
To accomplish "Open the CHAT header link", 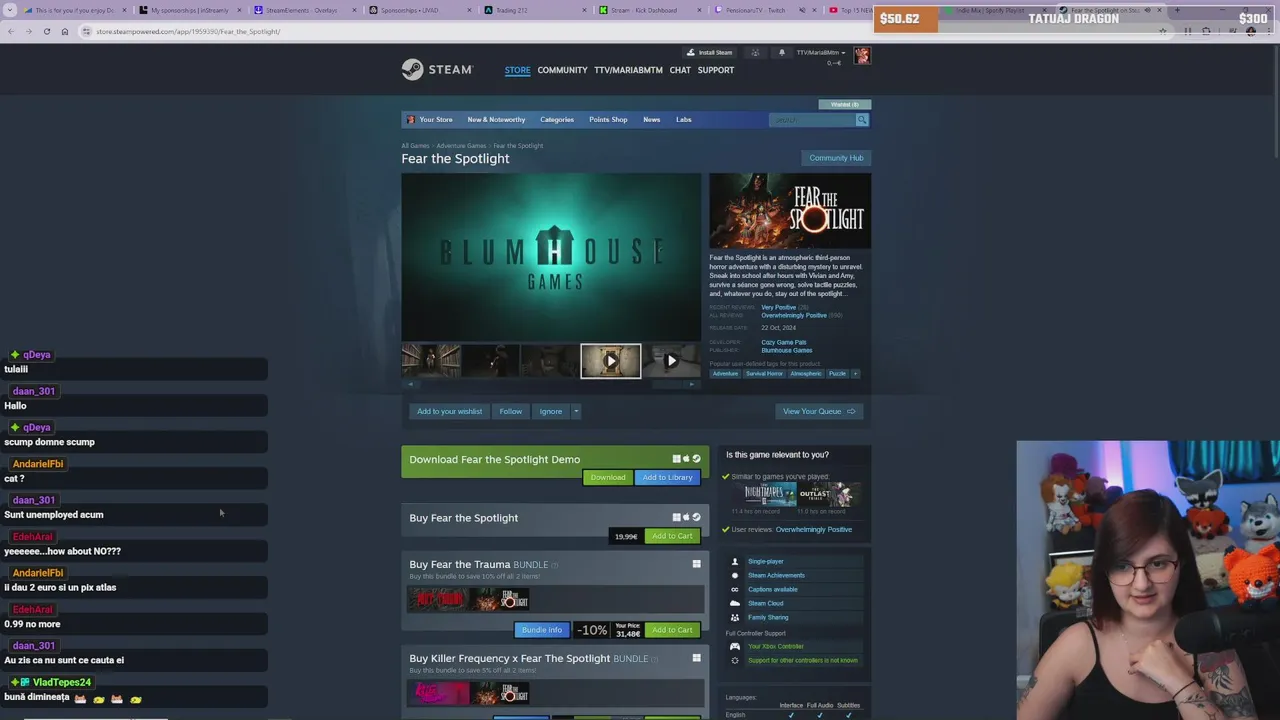I will [680, 70].
